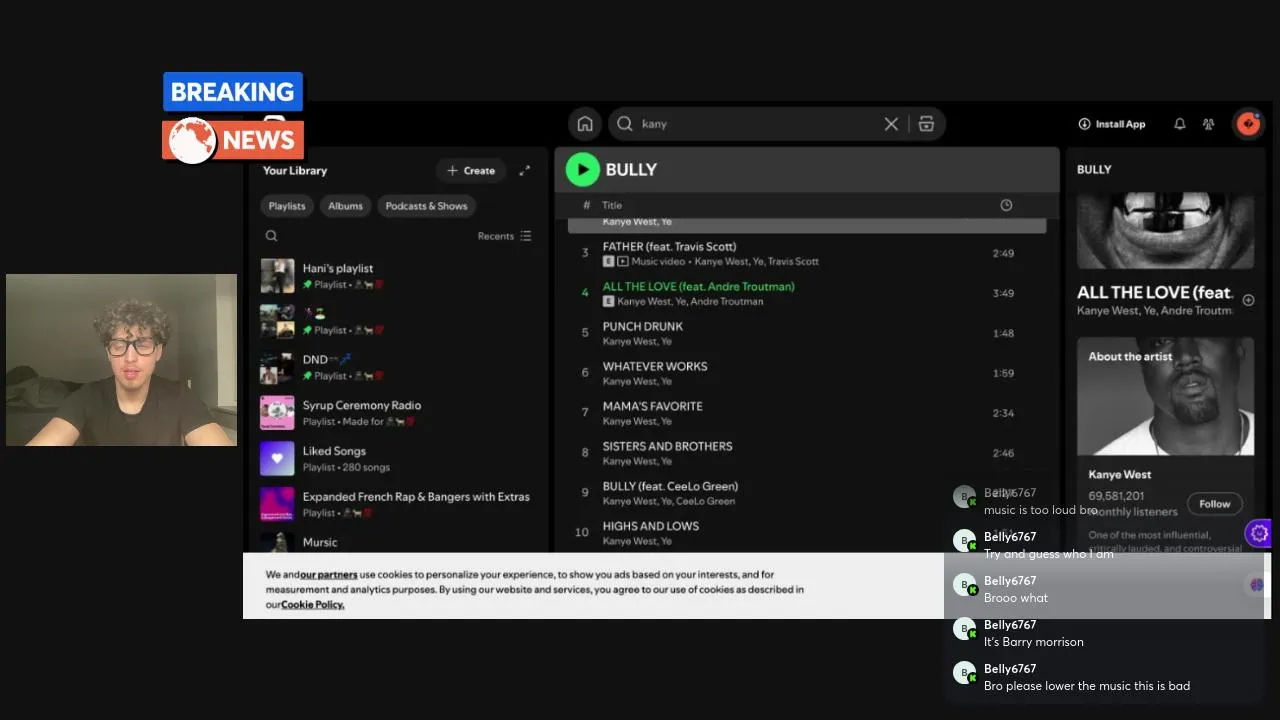Open the Browse icon in search bar
This screenshot has height=720, width=1280.
coord(926,124)
